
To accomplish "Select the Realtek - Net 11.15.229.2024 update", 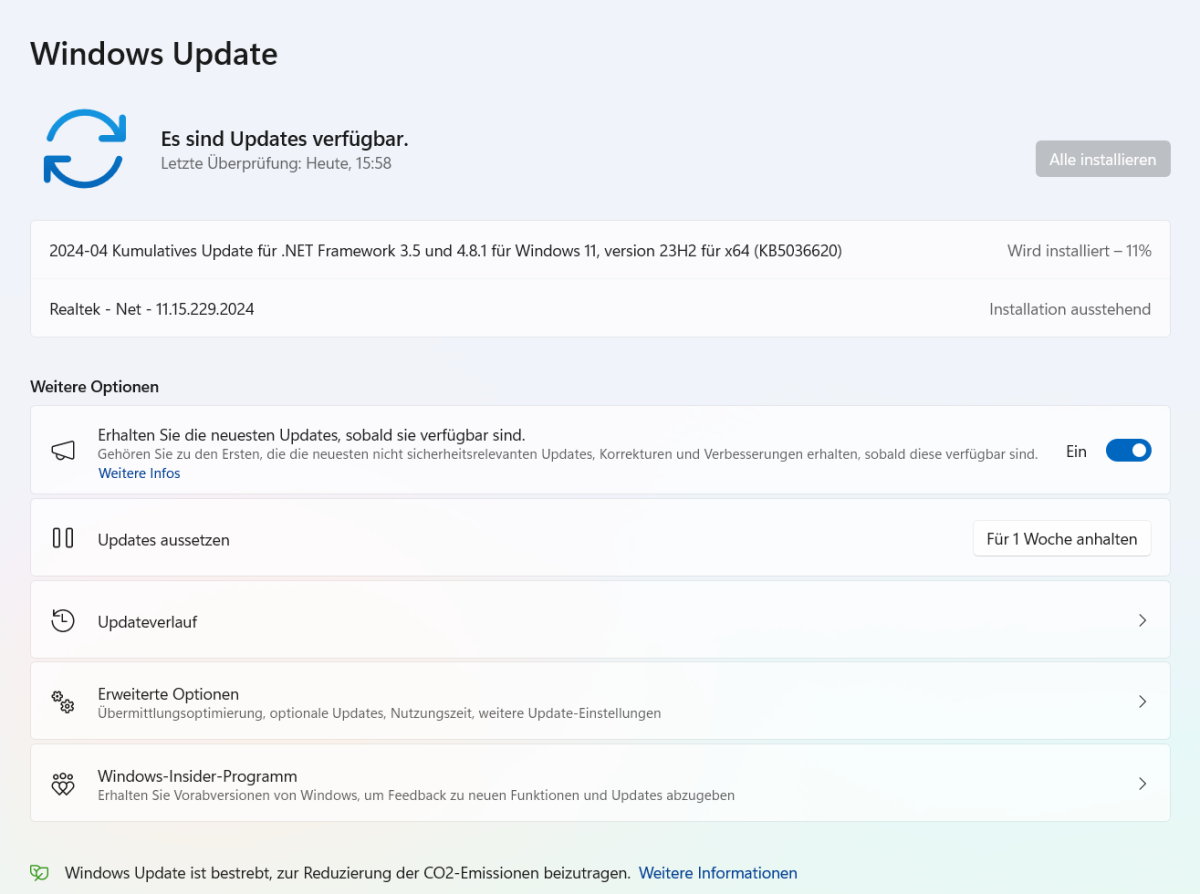I will pos(600,309).
